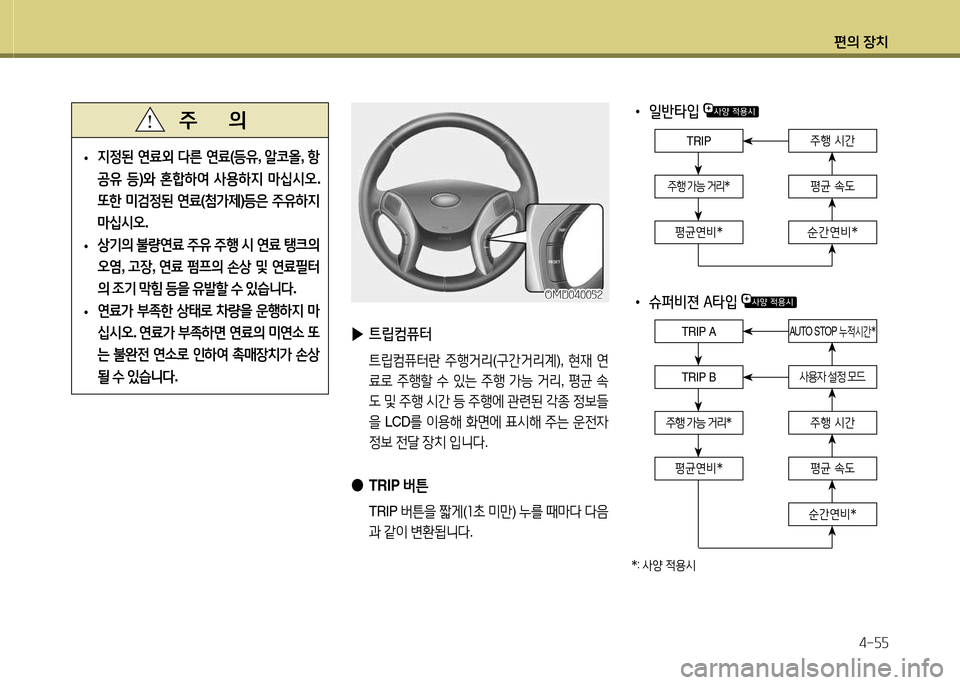
Task: Click the zoomed TRIP button inset image
Action: [x=564, y=246]
